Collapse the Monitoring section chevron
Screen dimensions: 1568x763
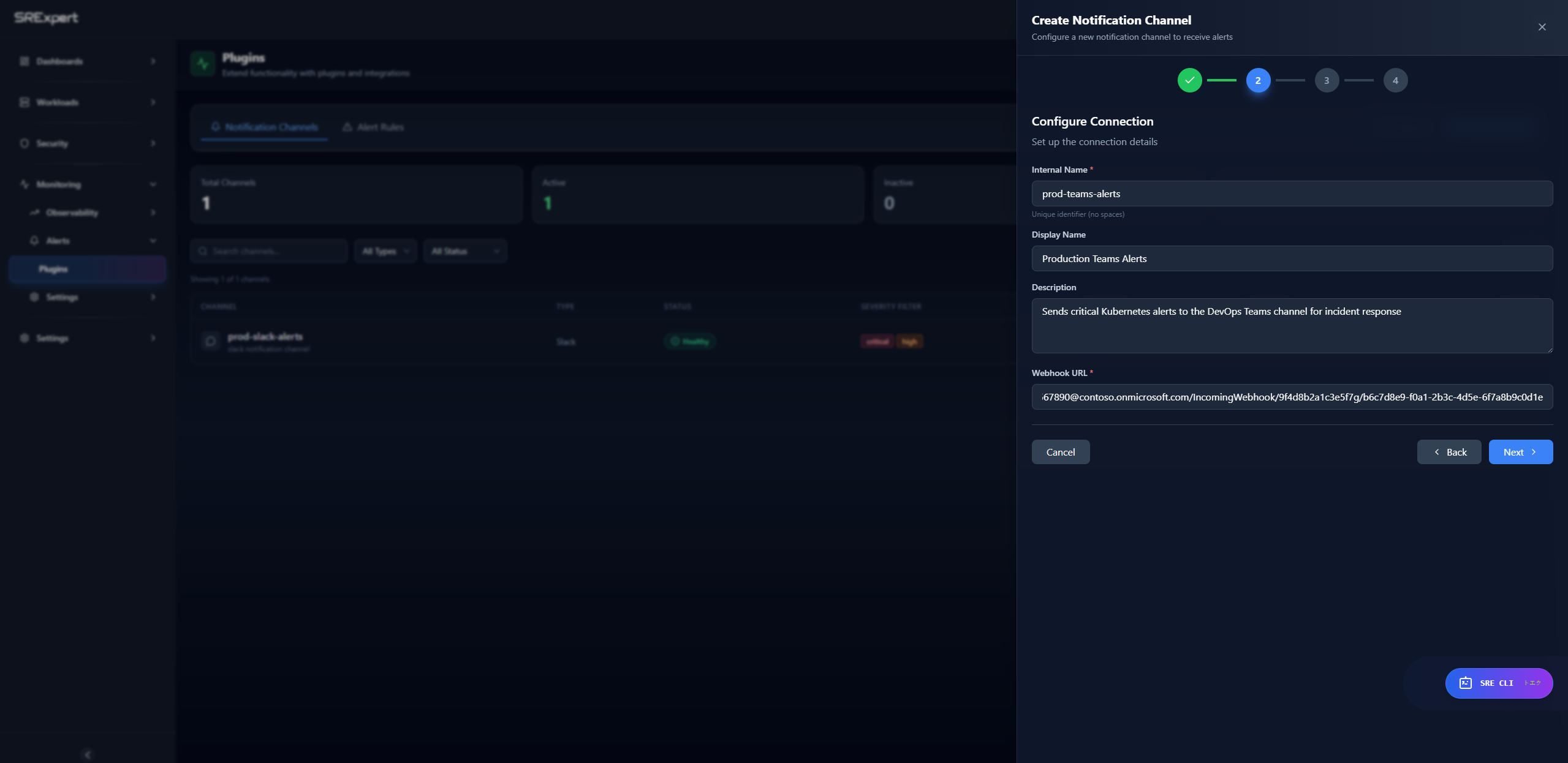click(153, 184)
